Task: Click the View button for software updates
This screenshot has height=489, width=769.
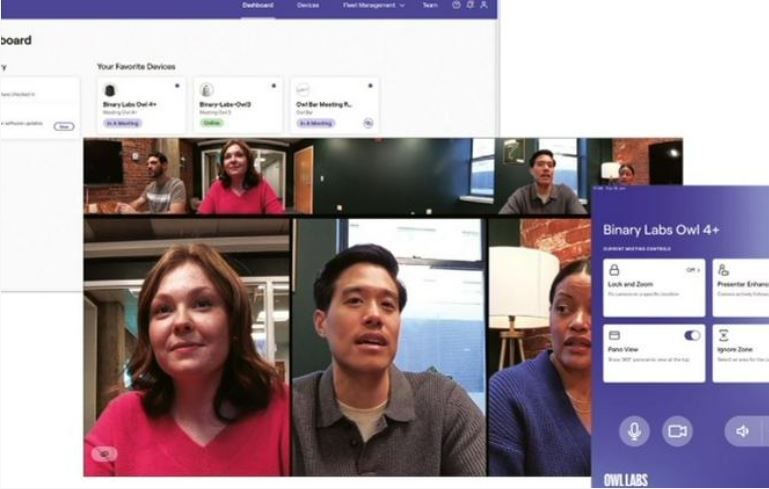Action: point(64,127)
